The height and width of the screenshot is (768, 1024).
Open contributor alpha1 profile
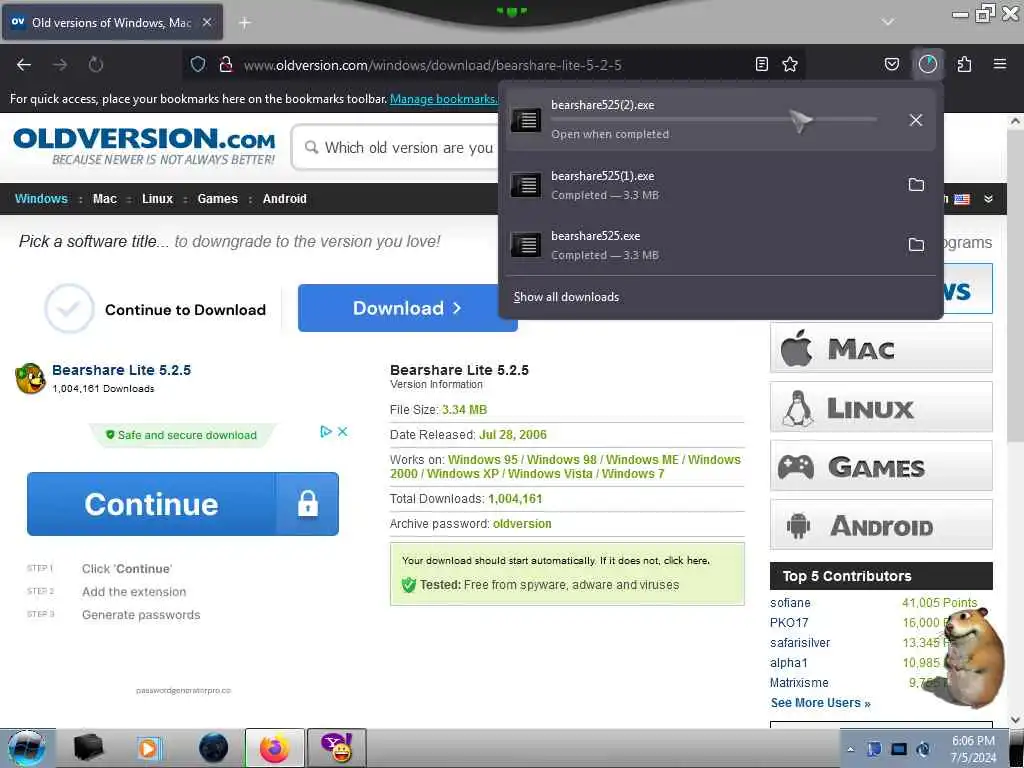coord(789,663)
